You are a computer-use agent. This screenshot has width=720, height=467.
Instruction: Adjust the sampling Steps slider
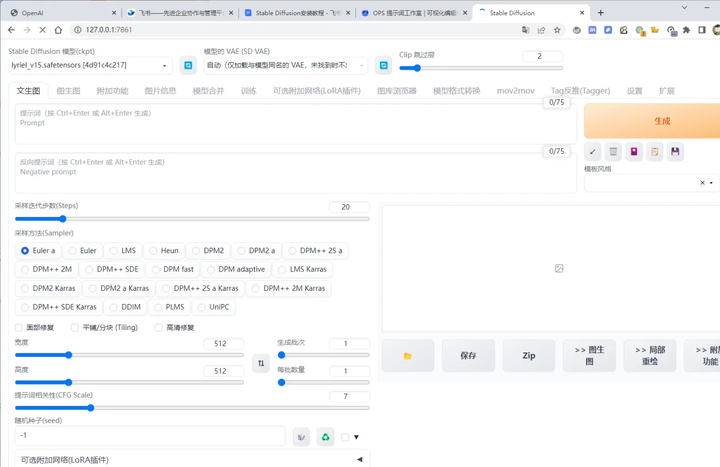pos(192,219)
